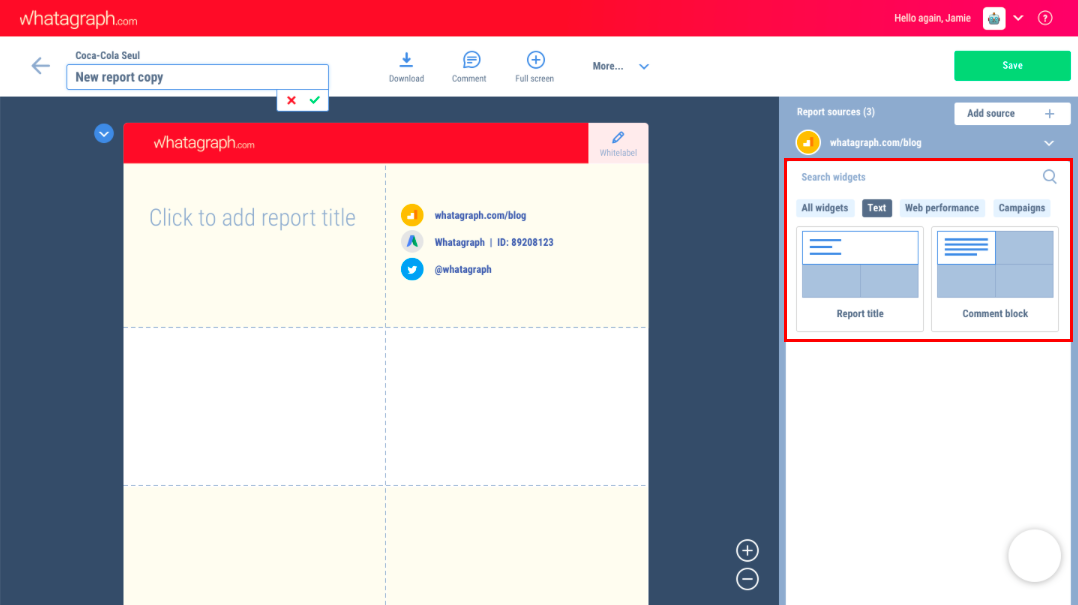
Task: Select the Web performance filter tab
Action: [x=941, y=208]
